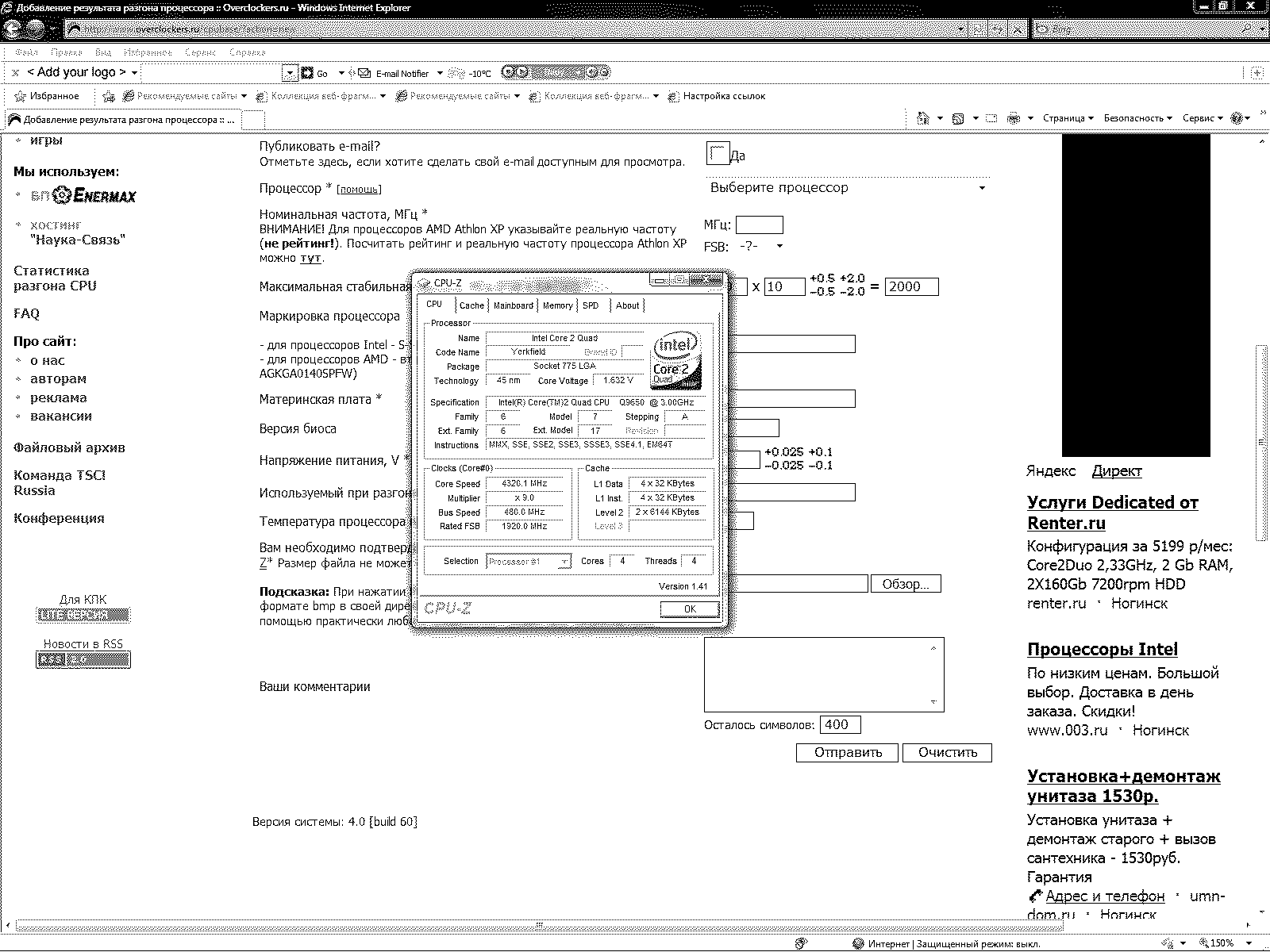Click the Enermax logo in the sidebar
Screen dimensions: 1270x952
click(94, 195)
